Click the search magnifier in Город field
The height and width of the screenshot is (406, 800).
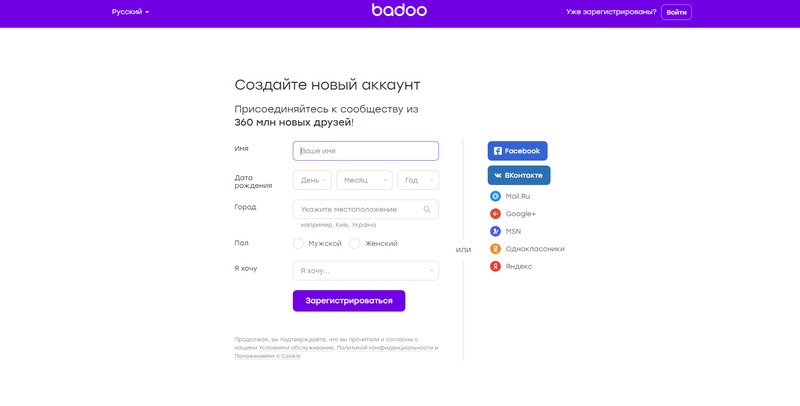click(x=427, y=209)
